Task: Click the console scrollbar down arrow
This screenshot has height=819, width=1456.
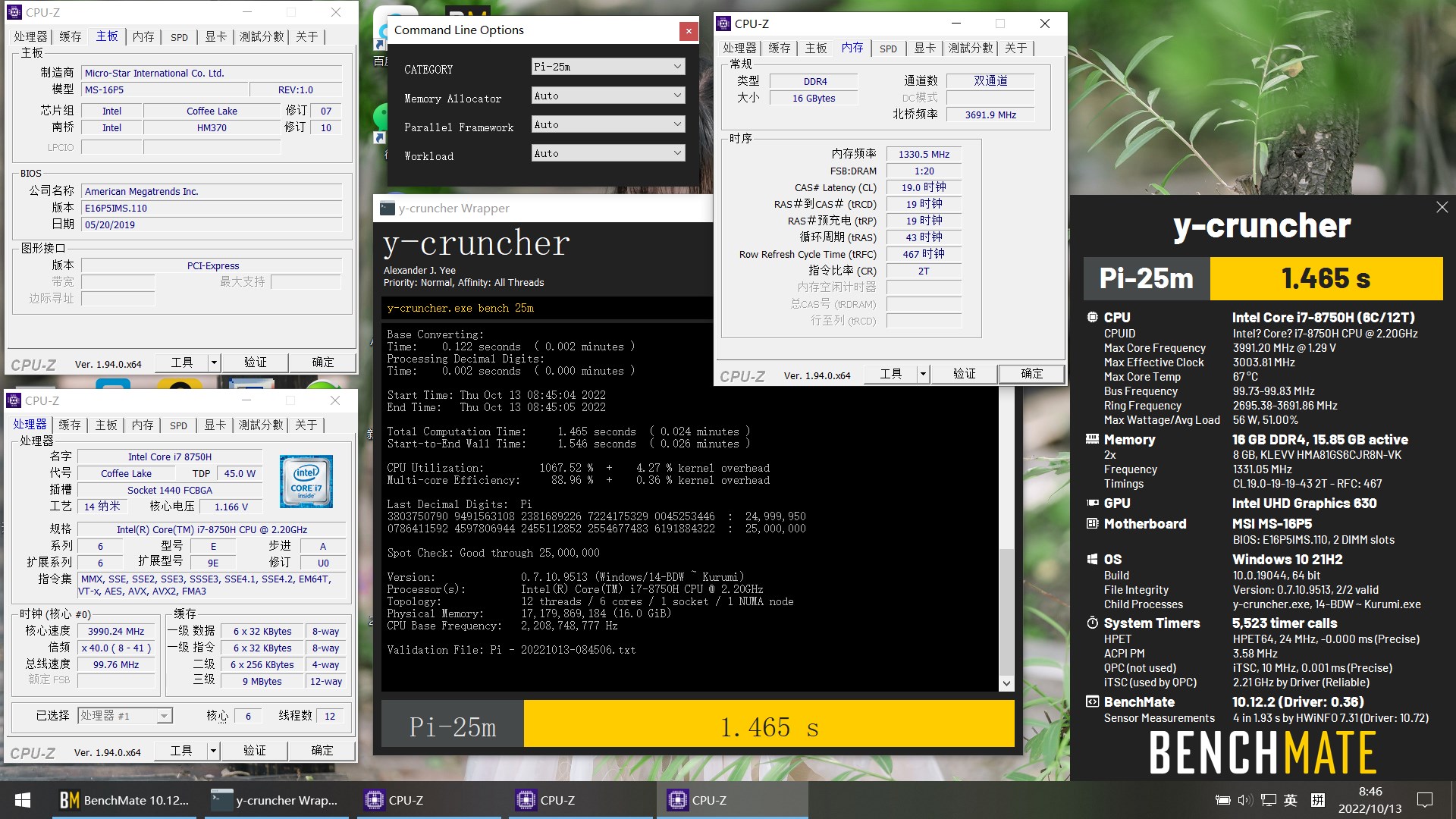Action: coord(1006,683)
